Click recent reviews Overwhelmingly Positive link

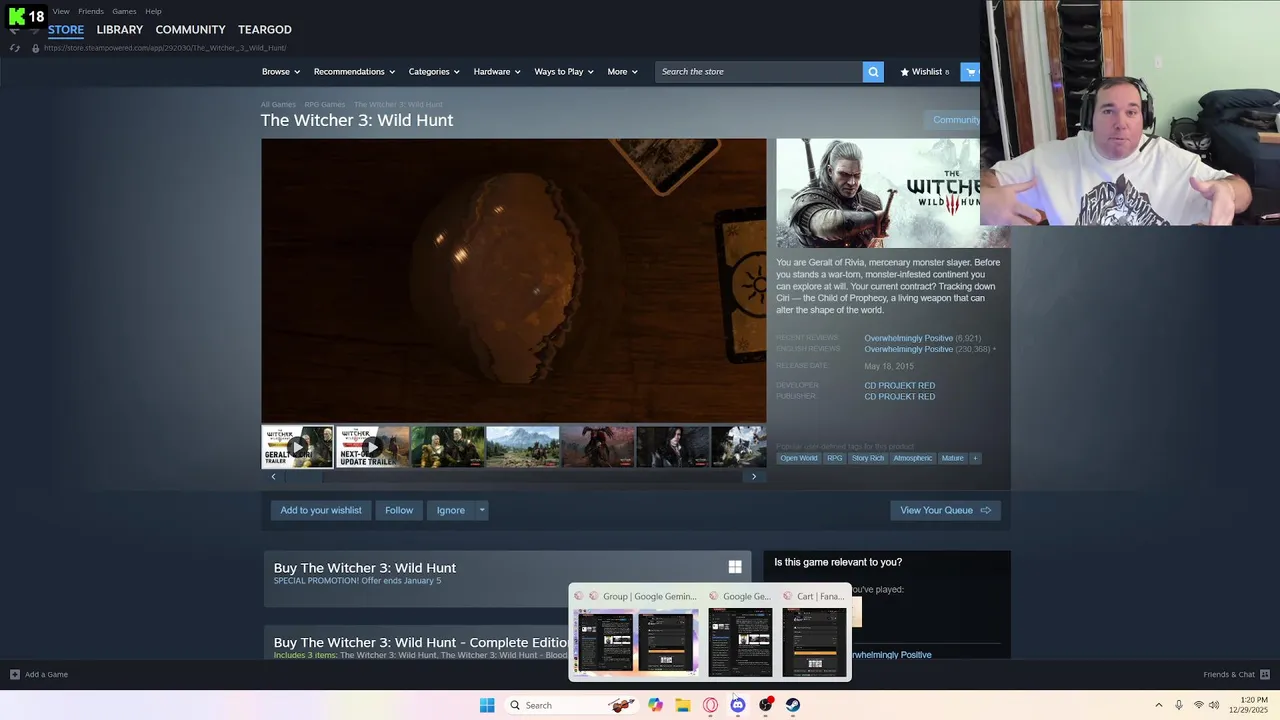(908, 338)
